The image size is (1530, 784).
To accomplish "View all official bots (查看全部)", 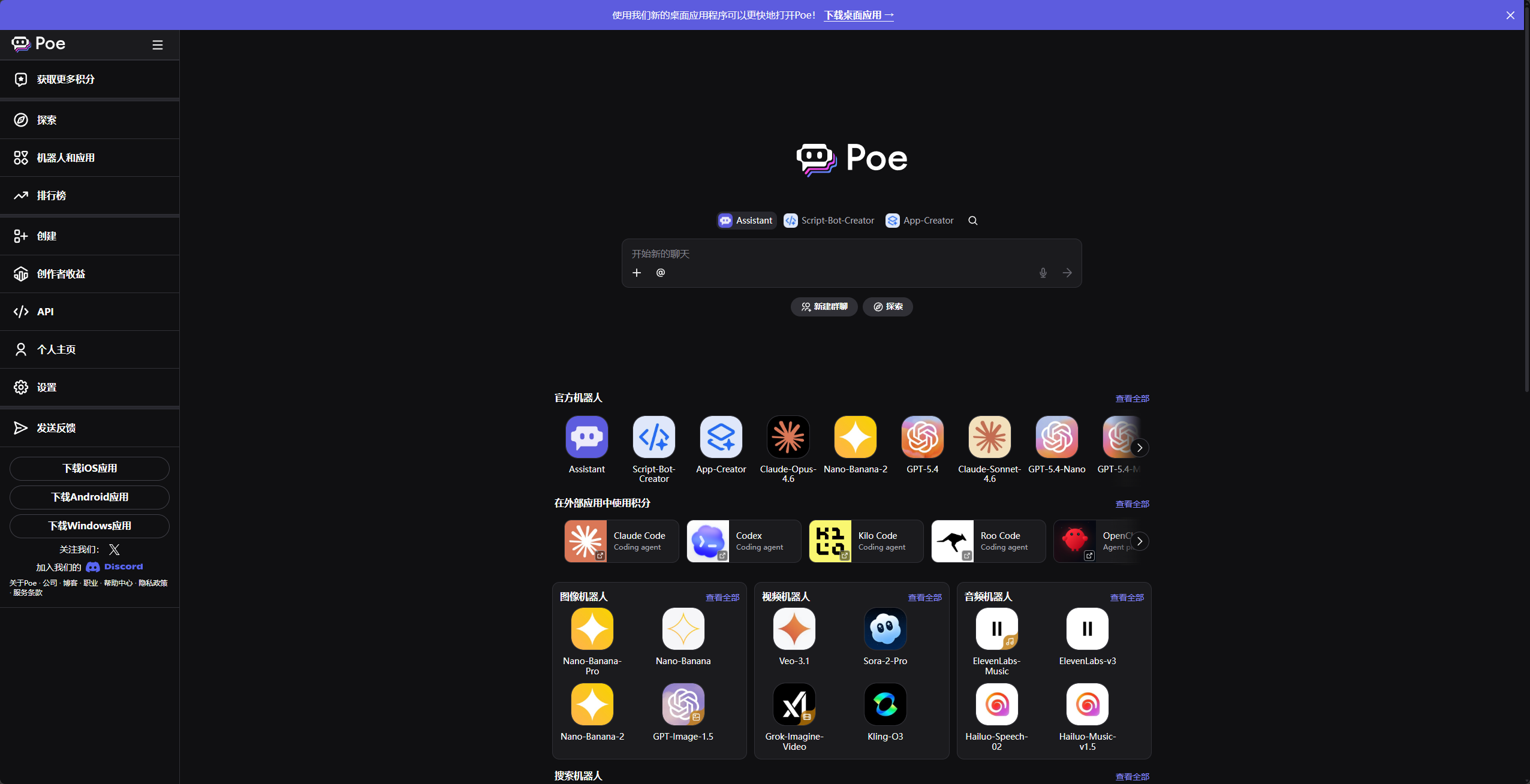I will coord(1132,399).
